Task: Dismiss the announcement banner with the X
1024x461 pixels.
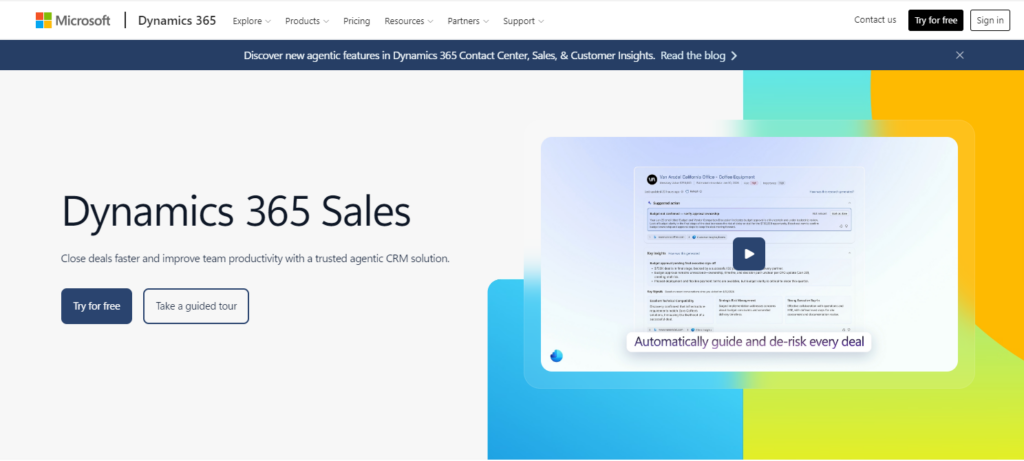Action: pyautogui.click(x=959, y=56)
